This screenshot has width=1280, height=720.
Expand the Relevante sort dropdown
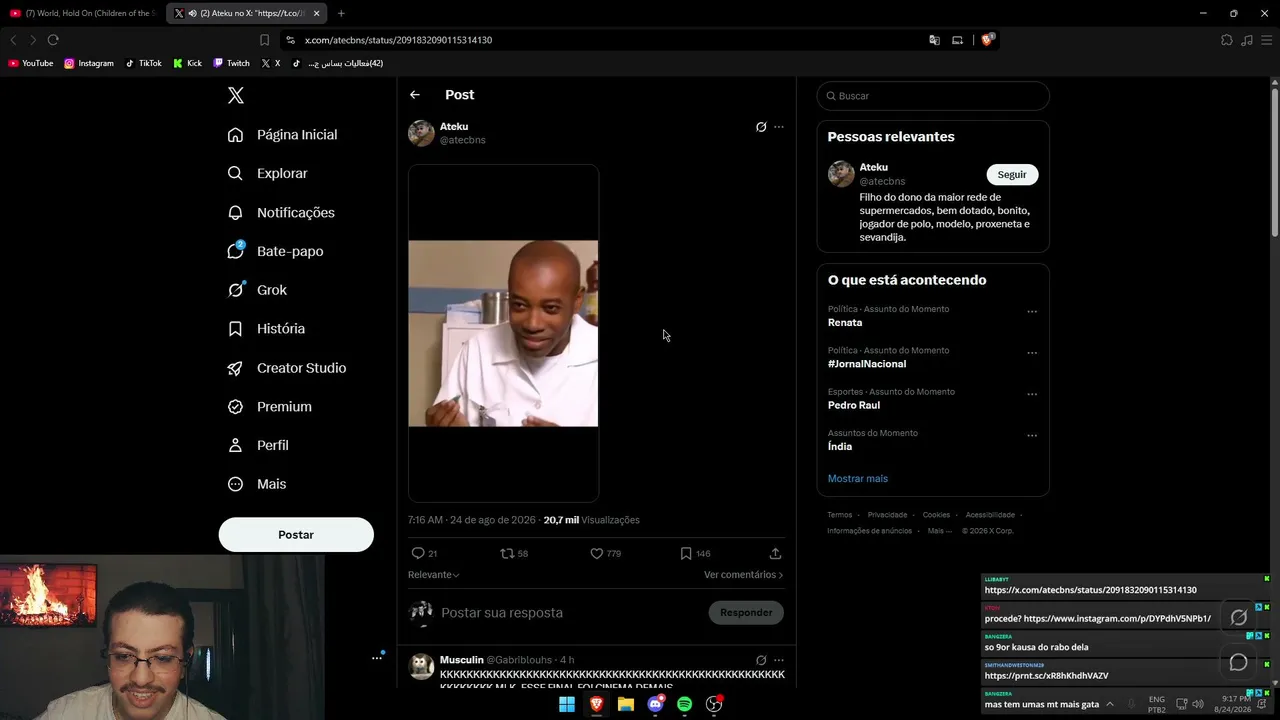(x=434, y=575)
